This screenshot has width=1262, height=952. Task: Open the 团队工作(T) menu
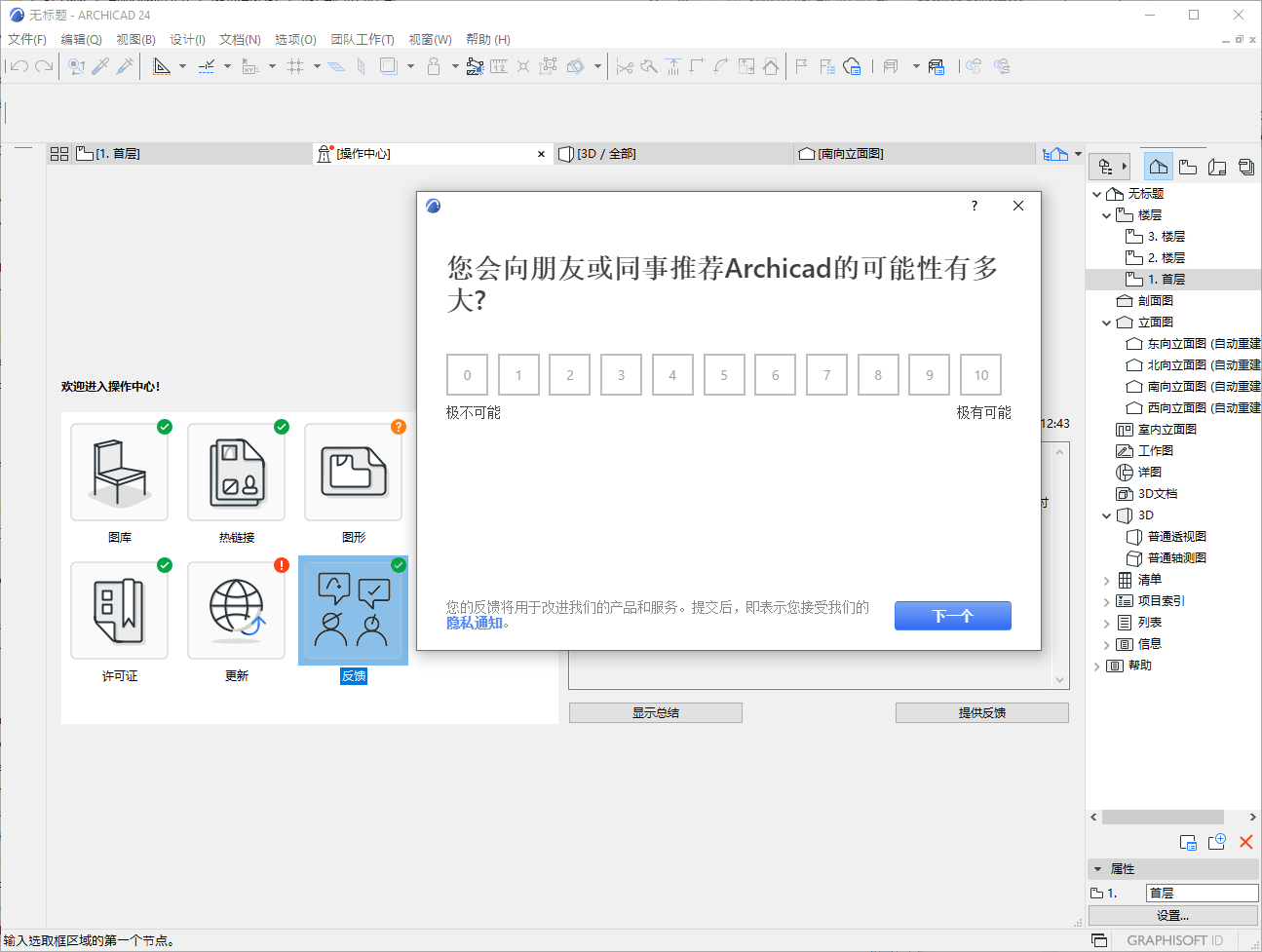pyautogui.click(x=363, y=39)
